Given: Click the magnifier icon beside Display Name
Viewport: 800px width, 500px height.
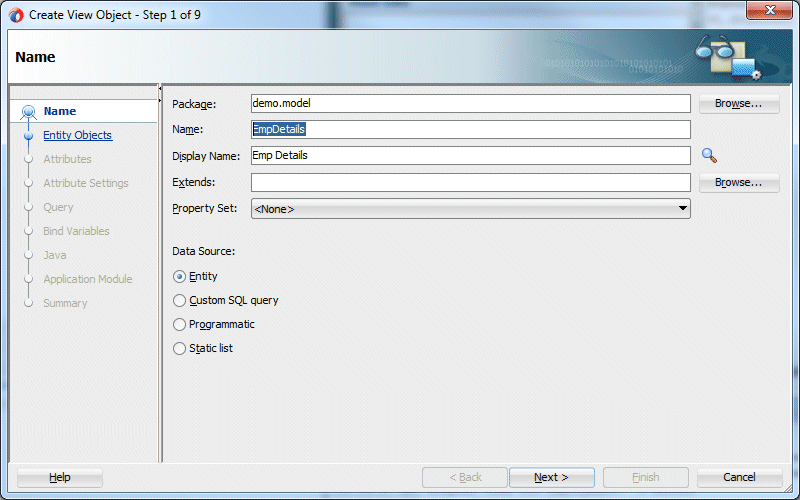Looking at the screenshot, I should click(x=709, y=155).
